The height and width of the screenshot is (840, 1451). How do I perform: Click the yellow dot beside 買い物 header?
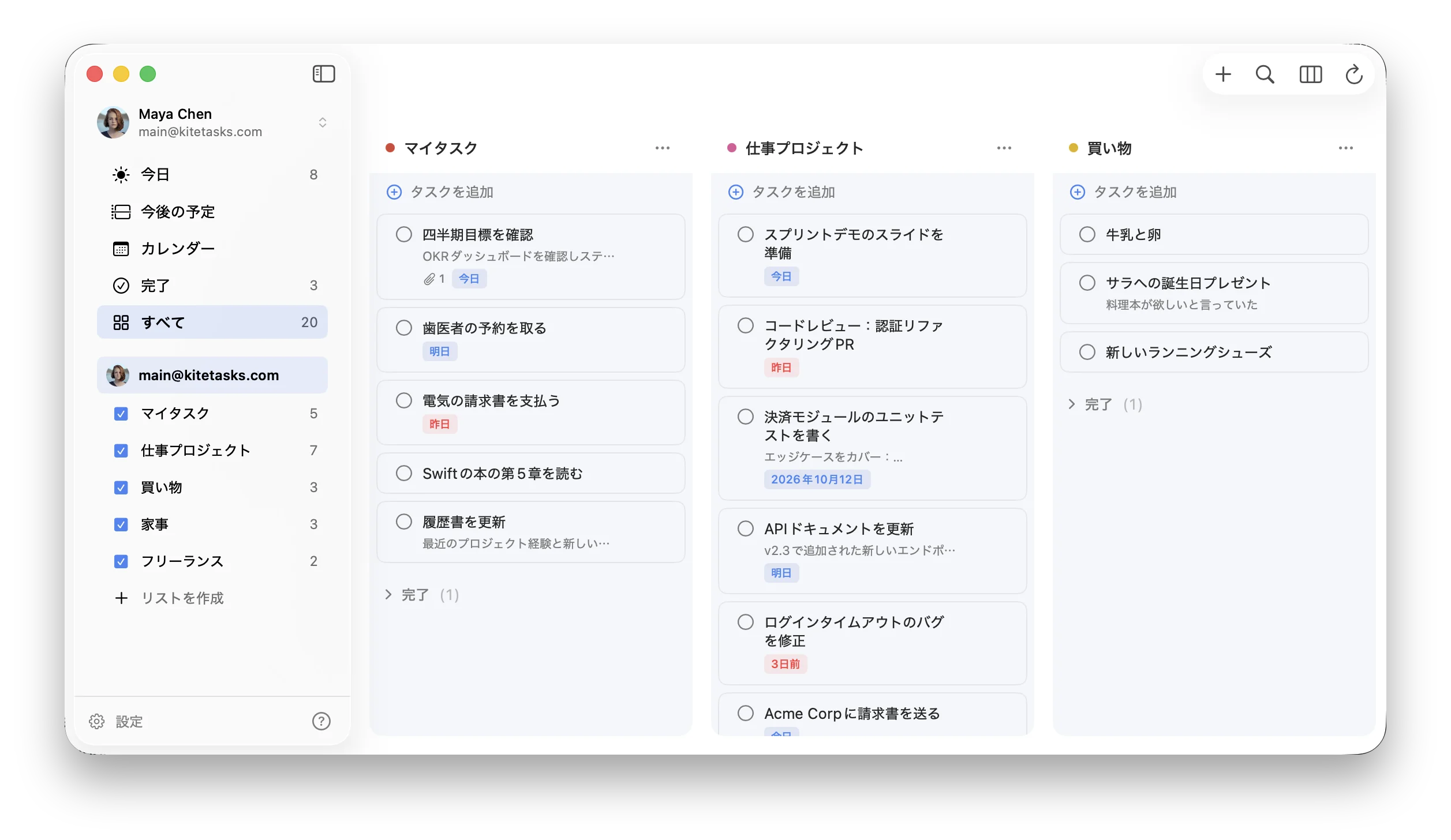1073,148
